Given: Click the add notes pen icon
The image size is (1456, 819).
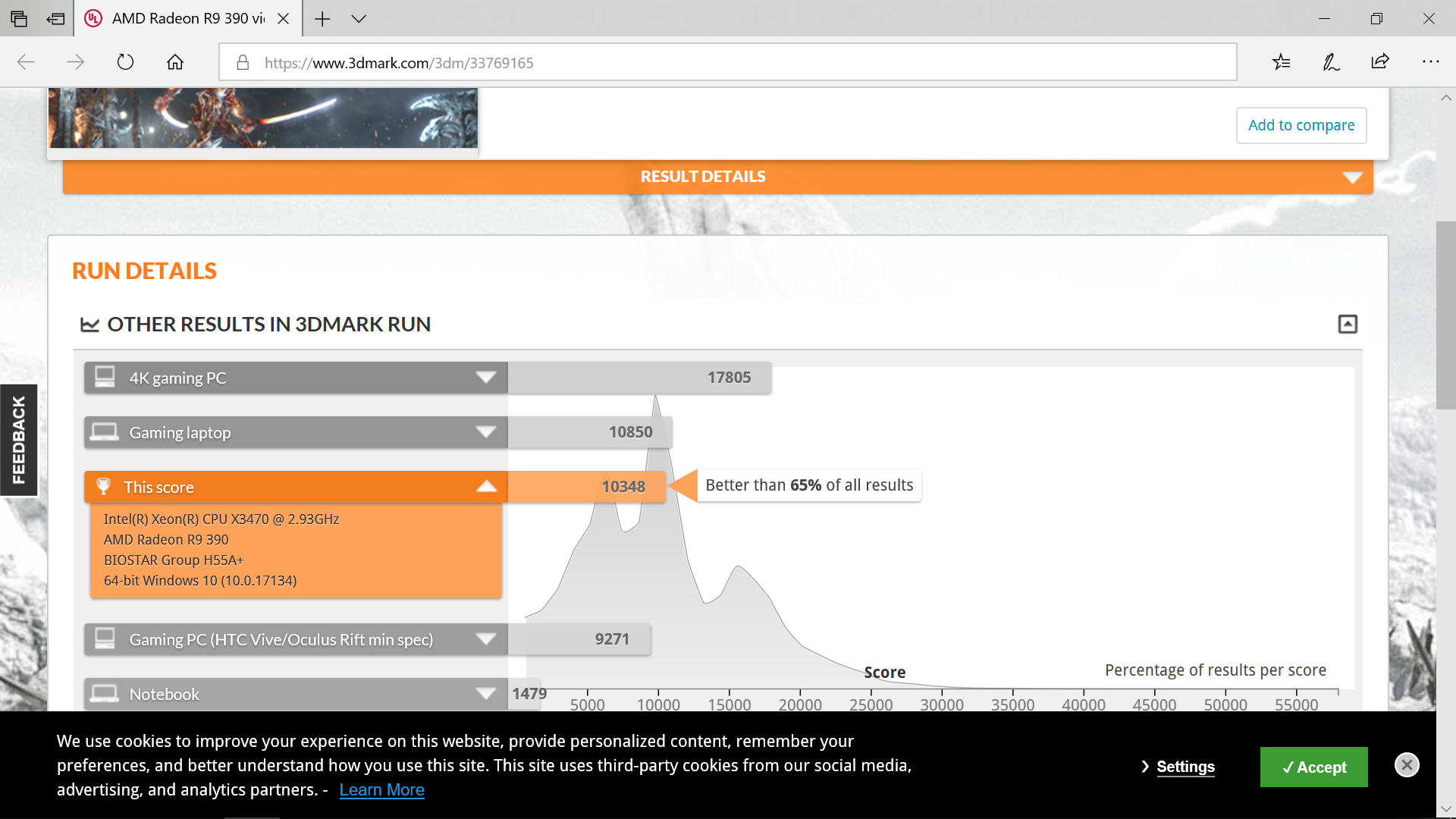Looking at the screenshot, I should pyautogui.click(x=1331, y=62).
